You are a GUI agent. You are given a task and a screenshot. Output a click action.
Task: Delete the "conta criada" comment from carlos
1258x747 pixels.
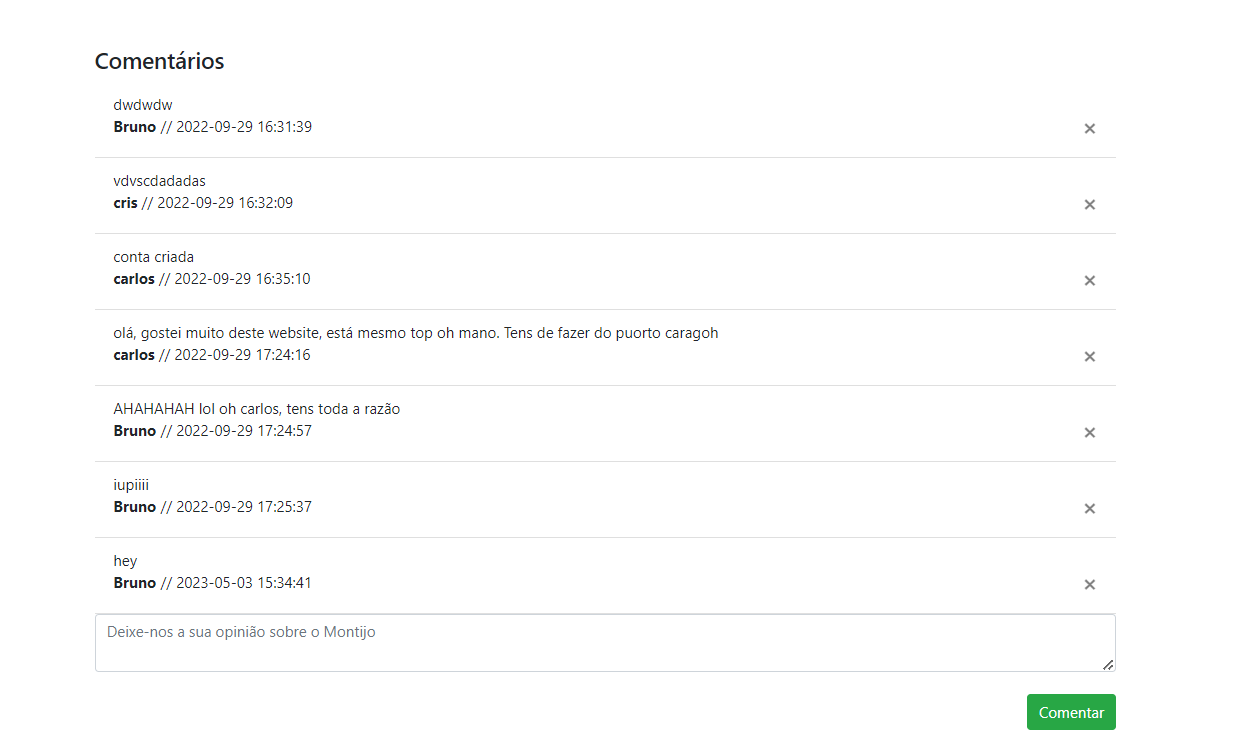(1089, 280)
